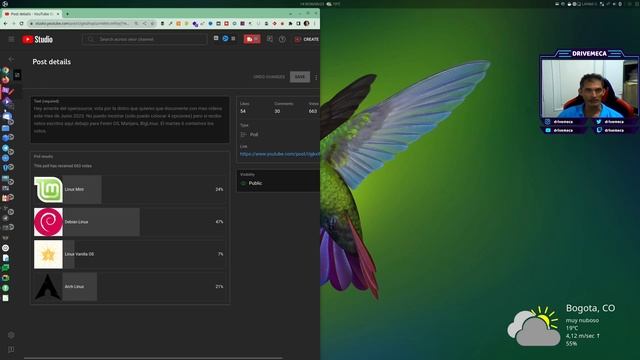Select the Vanilla OS flower thumbnail
This screenshot has width=640, height=360.
click(48, 254)
